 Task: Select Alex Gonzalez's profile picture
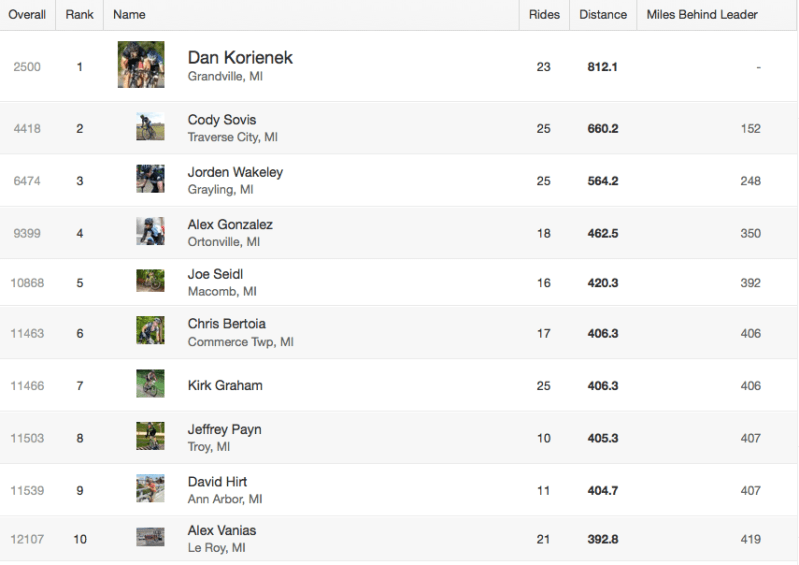tap(150, 231)
